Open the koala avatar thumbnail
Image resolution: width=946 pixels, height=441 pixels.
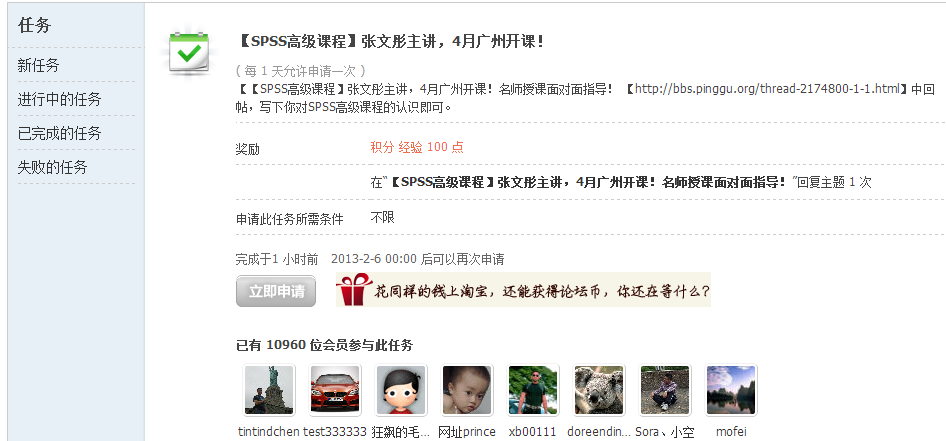coord(598,390)
